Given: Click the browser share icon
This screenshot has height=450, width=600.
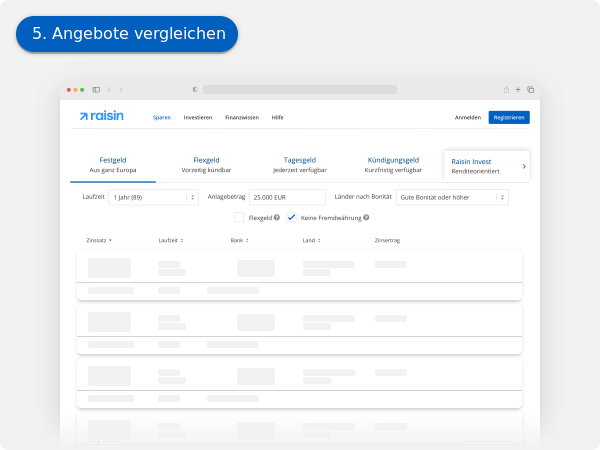Looking at the screenshot, I should (506, 90).
